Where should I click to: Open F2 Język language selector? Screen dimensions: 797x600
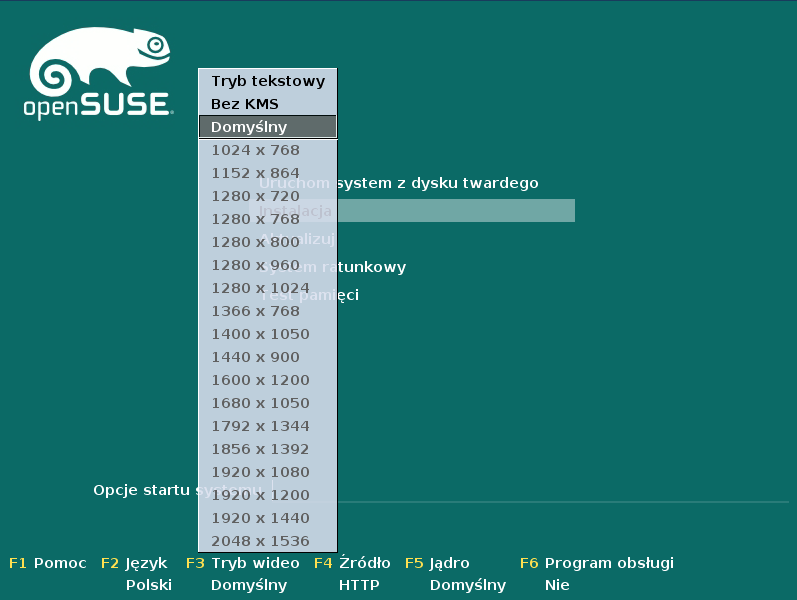click(135, 563)
